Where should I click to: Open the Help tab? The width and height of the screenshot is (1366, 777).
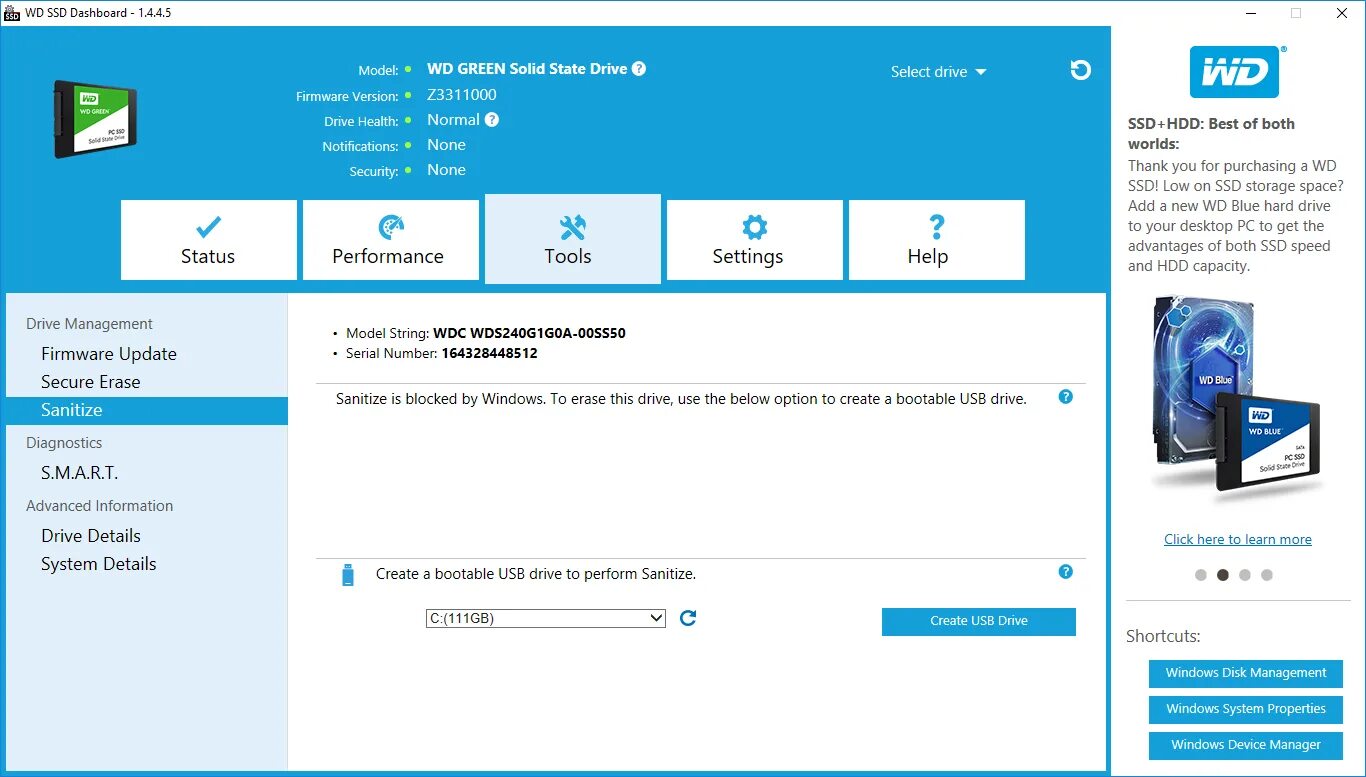click(x=937, y=240)
